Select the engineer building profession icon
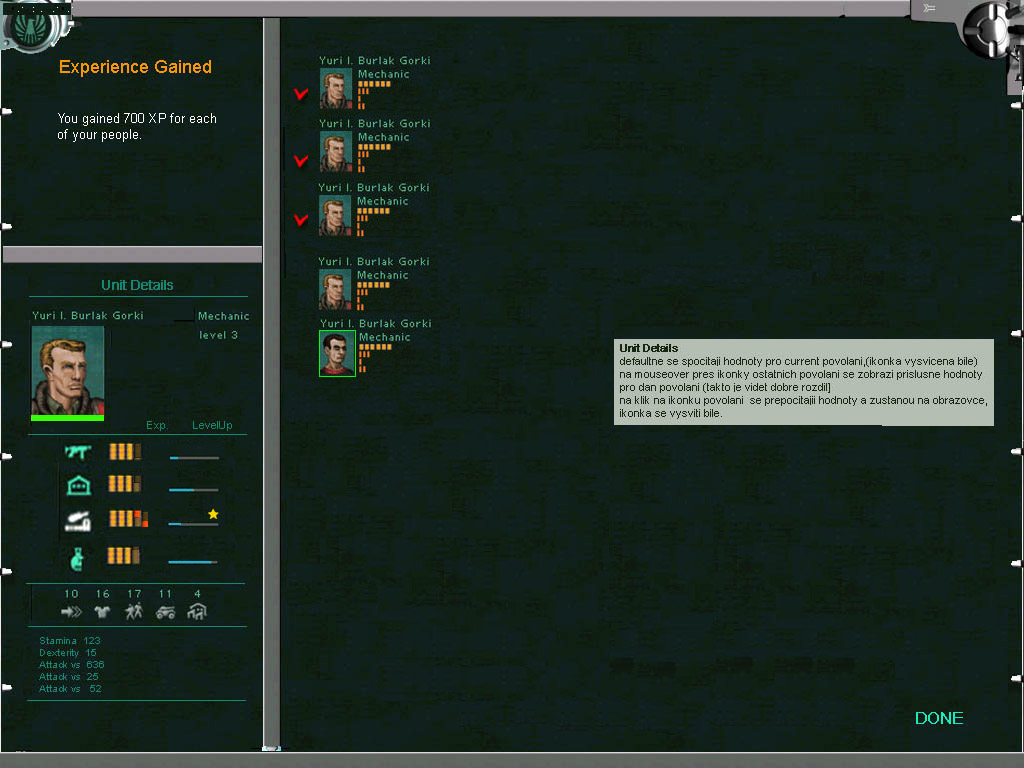 [78, 485]
